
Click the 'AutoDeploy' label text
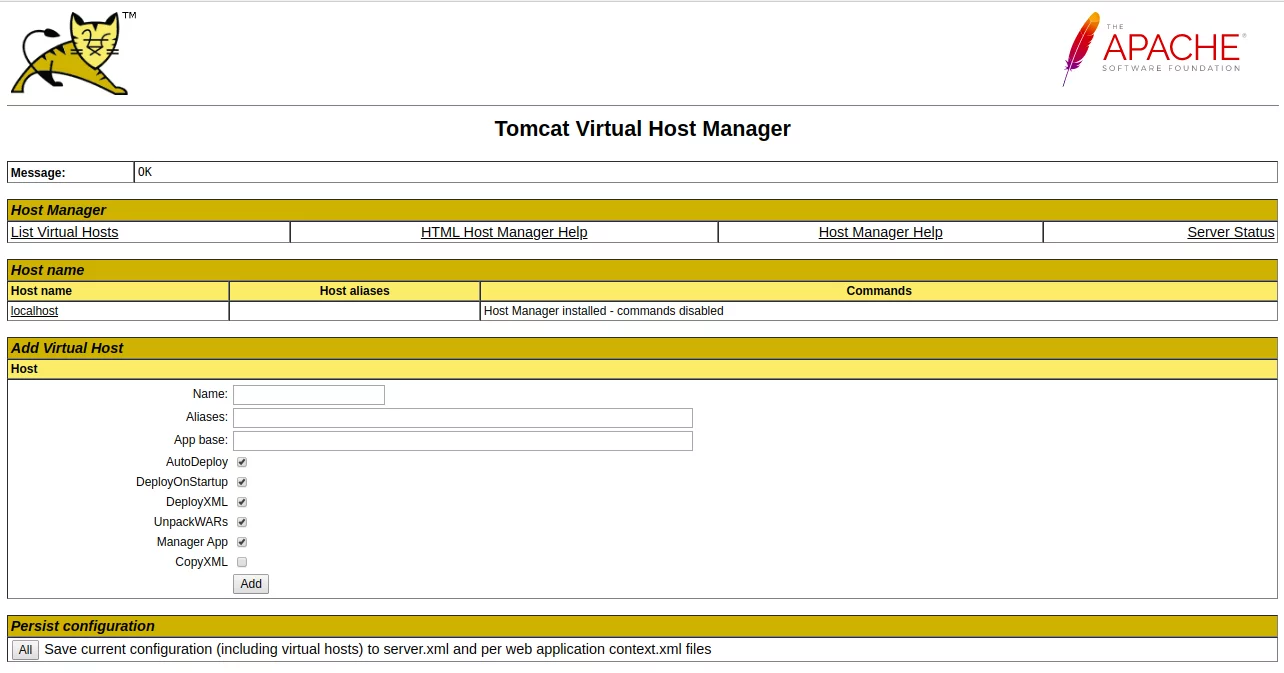click(x=197, y=462)
